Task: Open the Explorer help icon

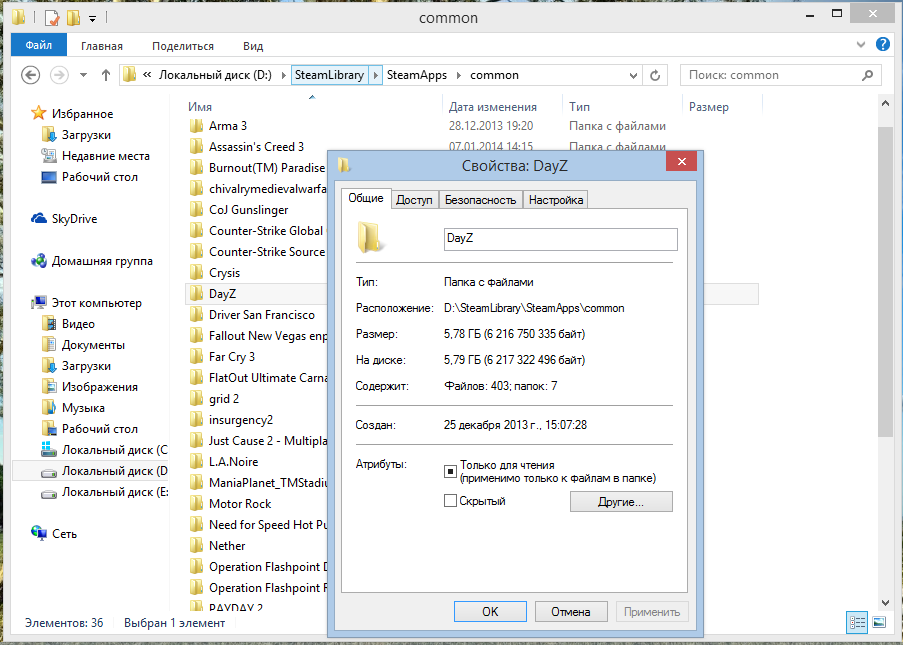Action: tap(883, 44)
